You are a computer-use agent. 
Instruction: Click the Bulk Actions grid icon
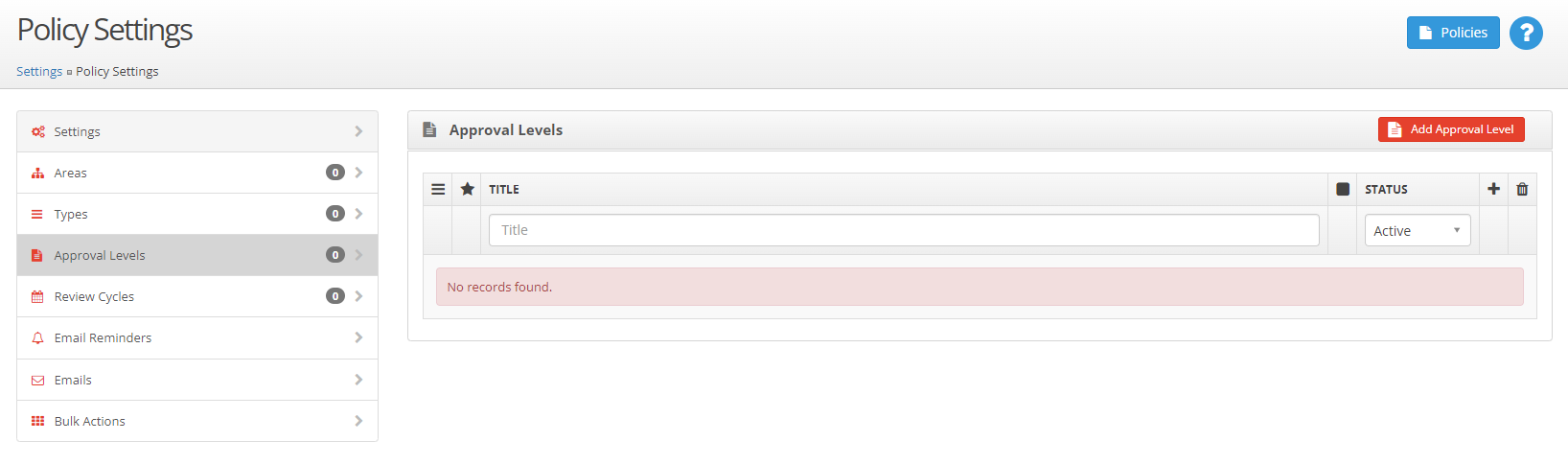click(x=37, y=421)
